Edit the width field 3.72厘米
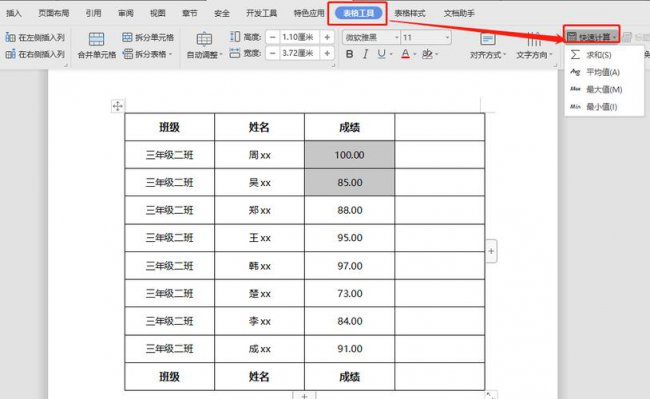 (299, 53)
